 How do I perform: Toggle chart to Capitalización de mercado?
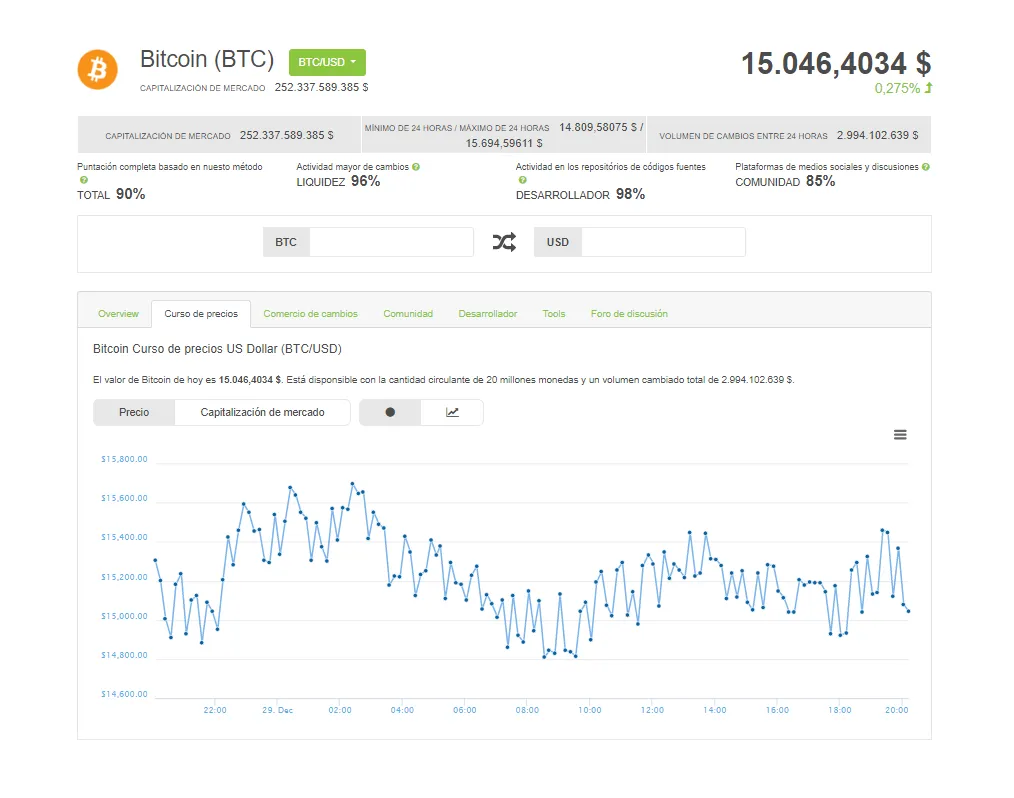pos(262,413)
